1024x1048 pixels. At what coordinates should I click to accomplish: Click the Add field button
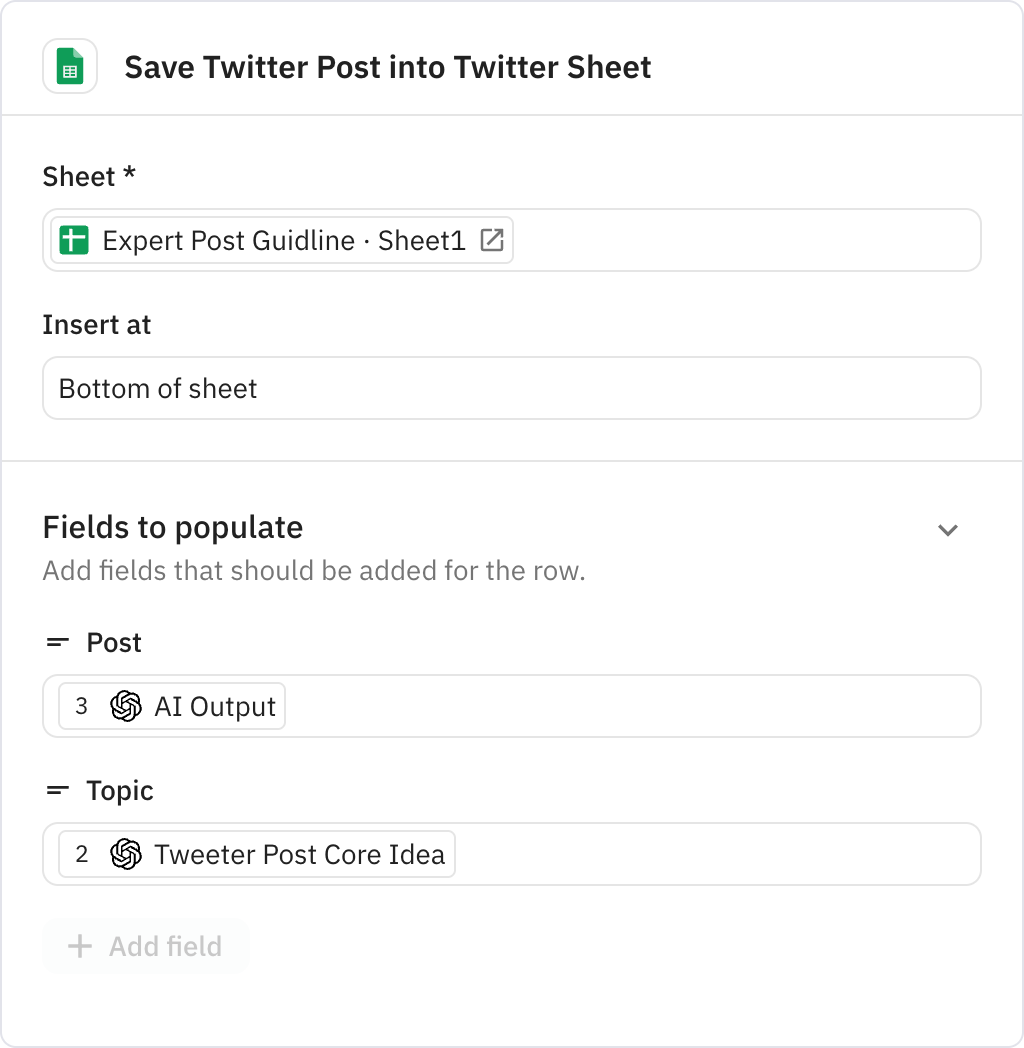click(x=145, y=946)
